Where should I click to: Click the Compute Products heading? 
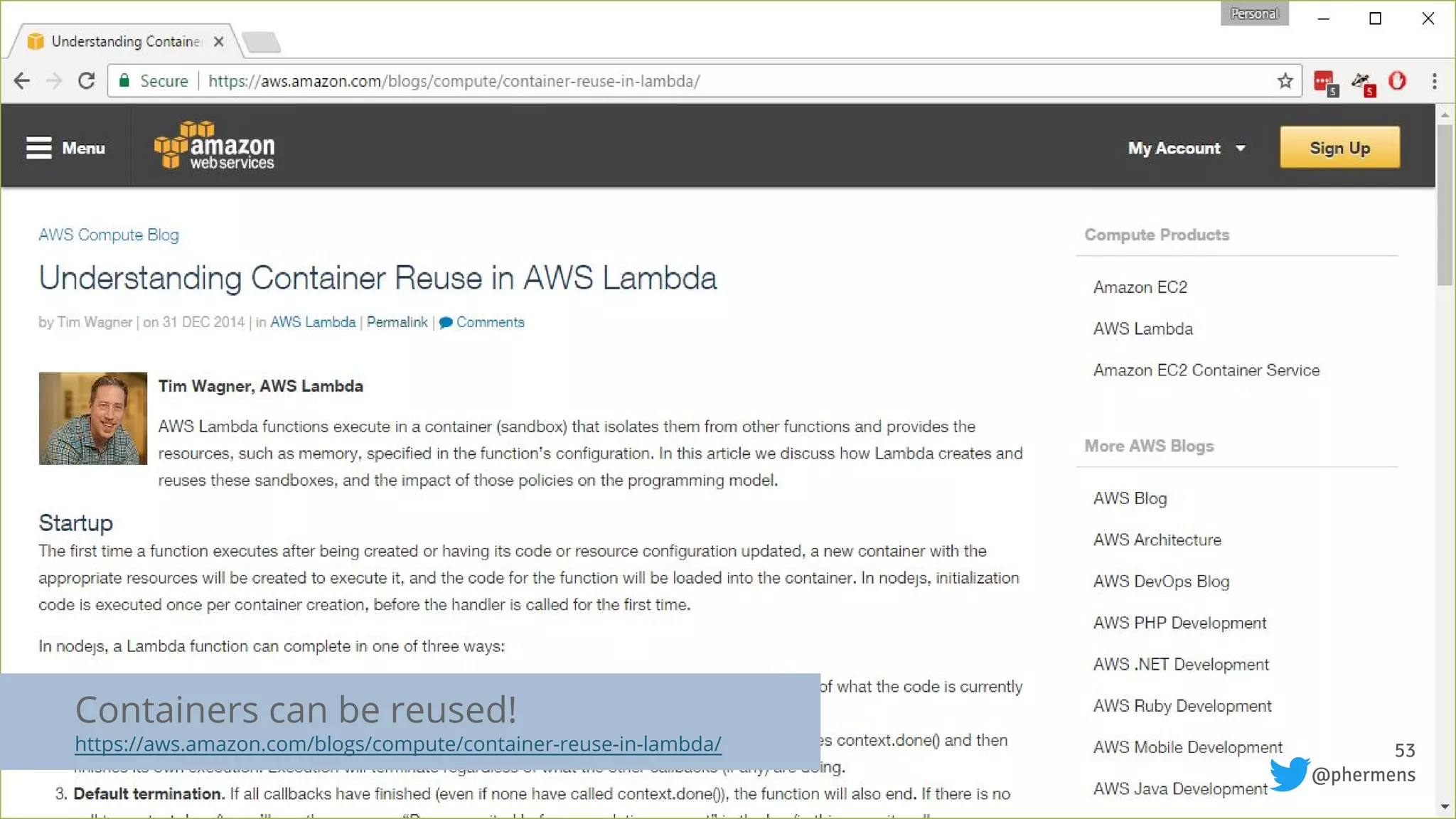(x=1157, y=235)
